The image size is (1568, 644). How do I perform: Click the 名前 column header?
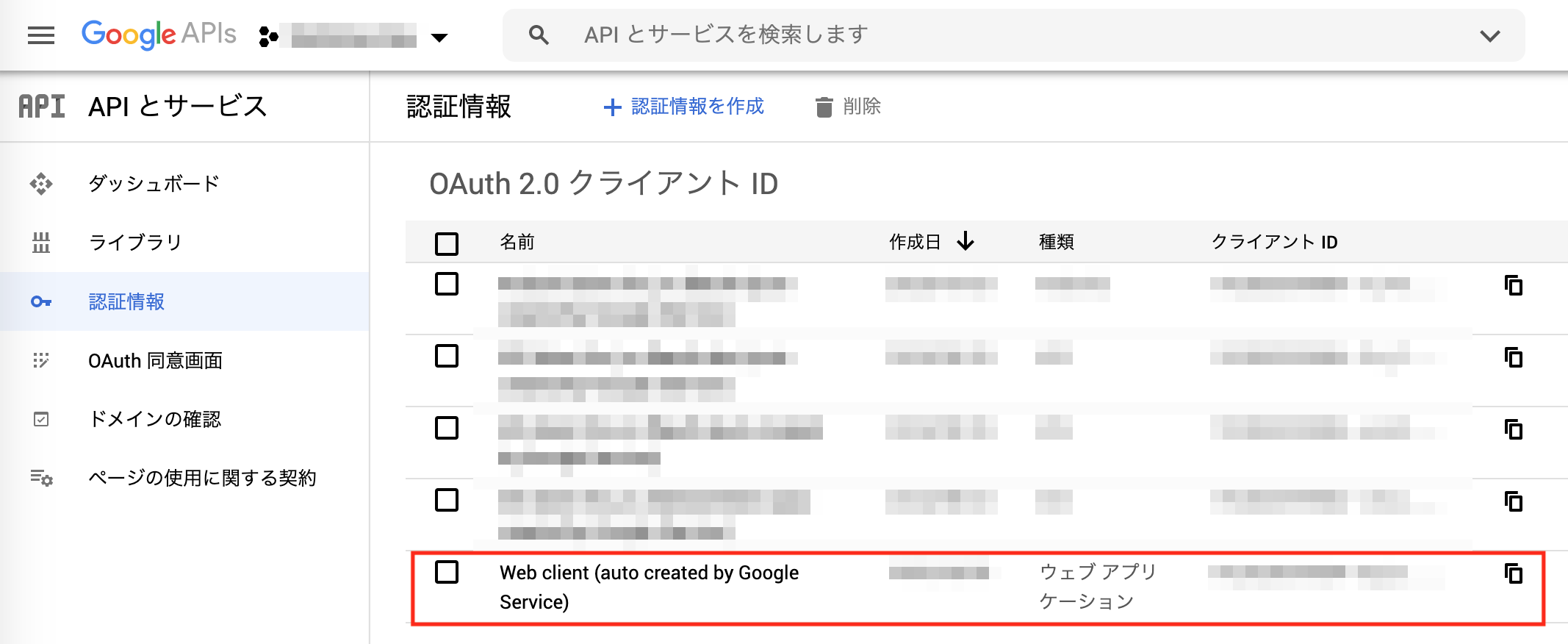click(517, 242)
